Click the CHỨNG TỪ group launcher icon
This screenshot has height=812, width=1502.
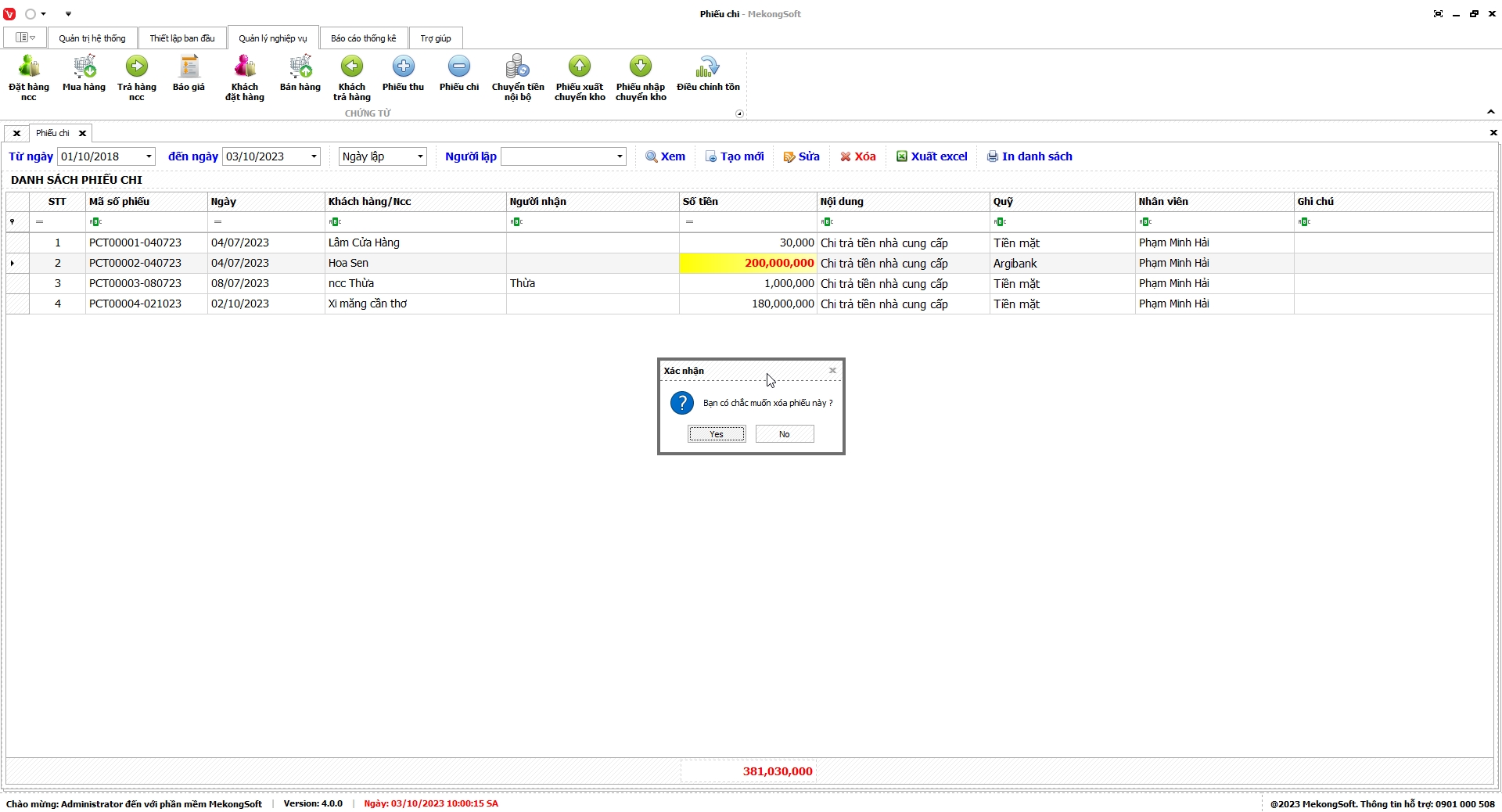(x=739, y=113)
